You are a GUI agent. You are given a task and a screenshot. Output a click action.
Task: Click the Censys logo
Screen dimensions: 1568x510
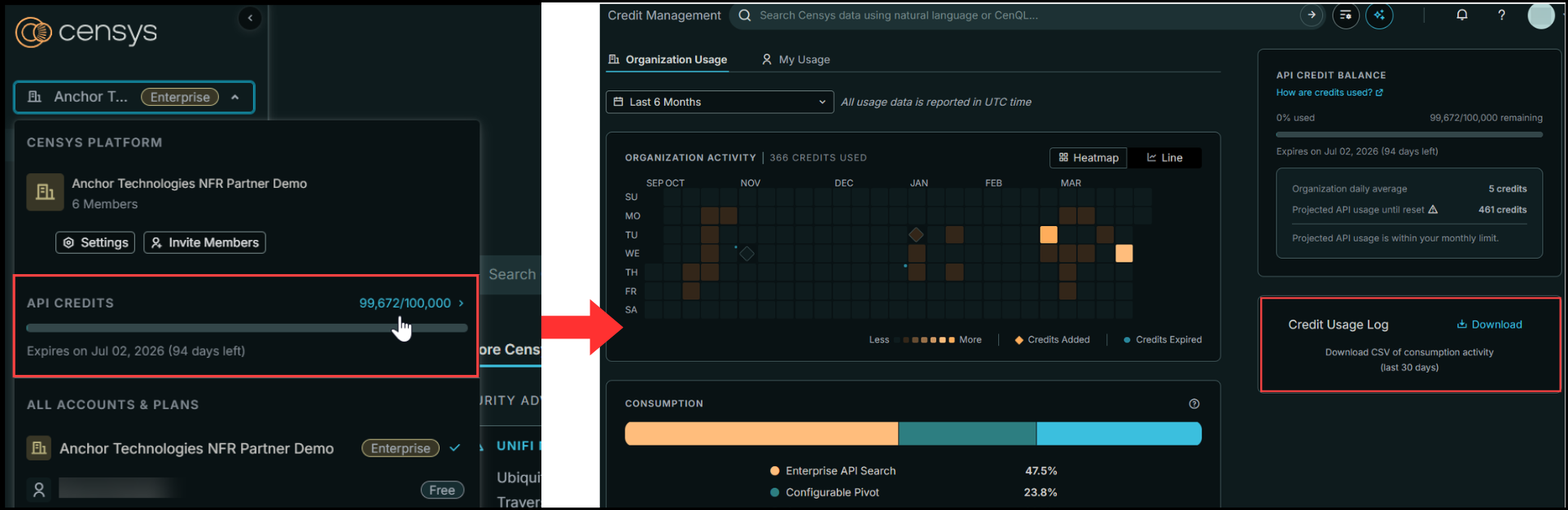(x=85, y=32)
